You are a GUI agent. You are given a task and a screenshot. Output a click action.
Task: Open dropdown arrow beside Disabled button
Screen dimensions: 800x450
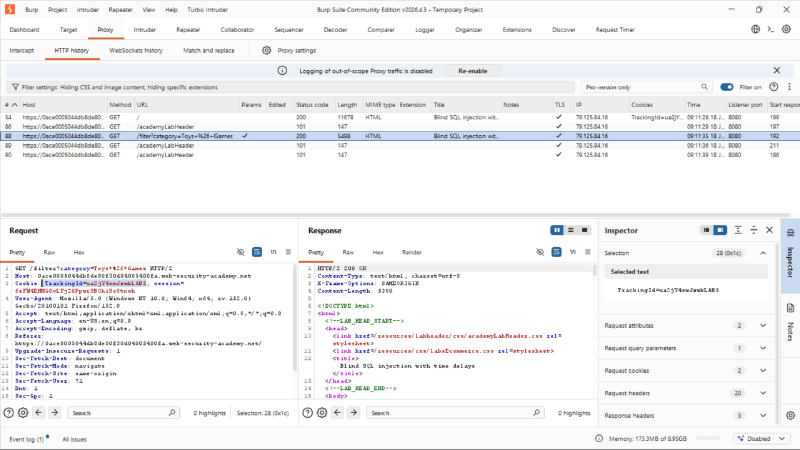coord(782,438)
